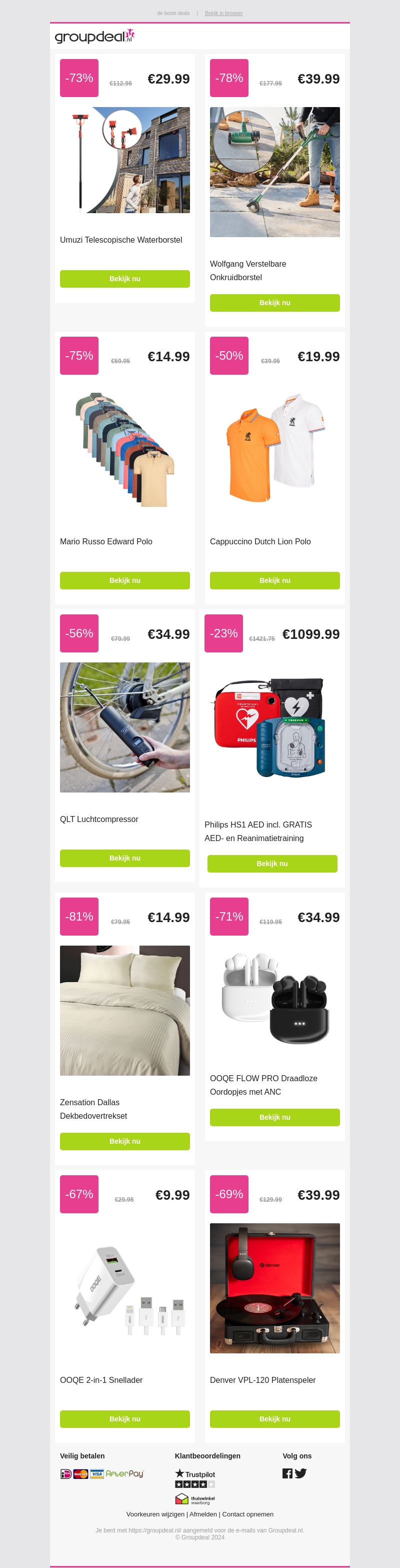Viewport: 400px width, 1568px height.
Task: Click the Trustpilot star rating logo
Action: point(195,1478)
